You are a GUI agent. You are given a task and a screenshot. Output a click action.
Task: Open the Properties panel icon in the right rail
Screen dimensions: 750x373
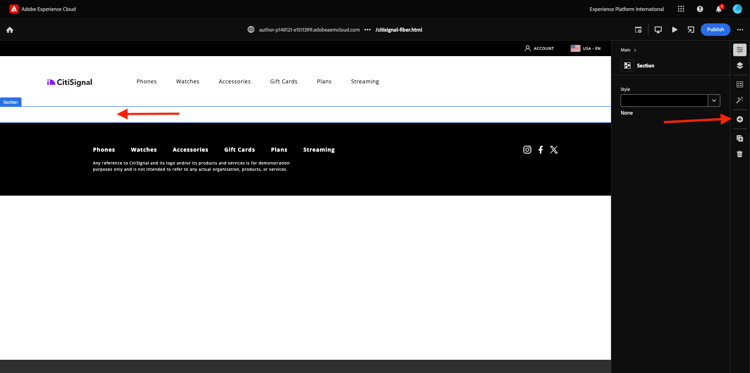[739, 50]
